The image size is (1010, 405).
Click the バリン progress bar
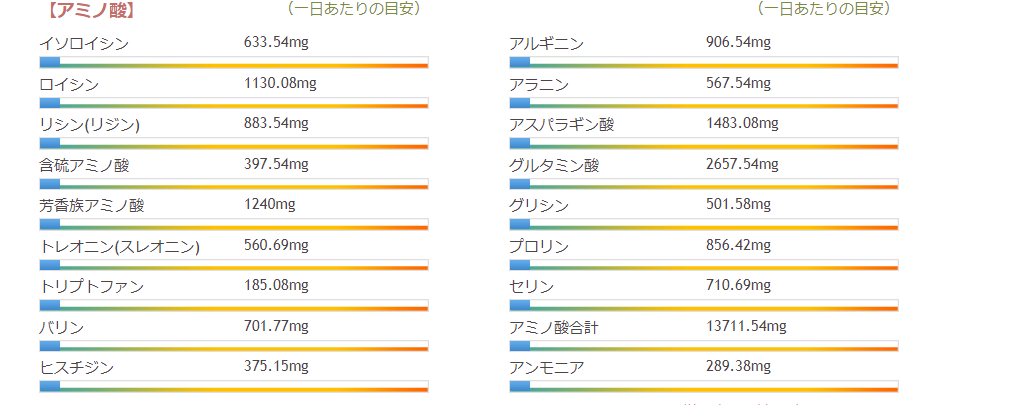(x=234, y=346)
